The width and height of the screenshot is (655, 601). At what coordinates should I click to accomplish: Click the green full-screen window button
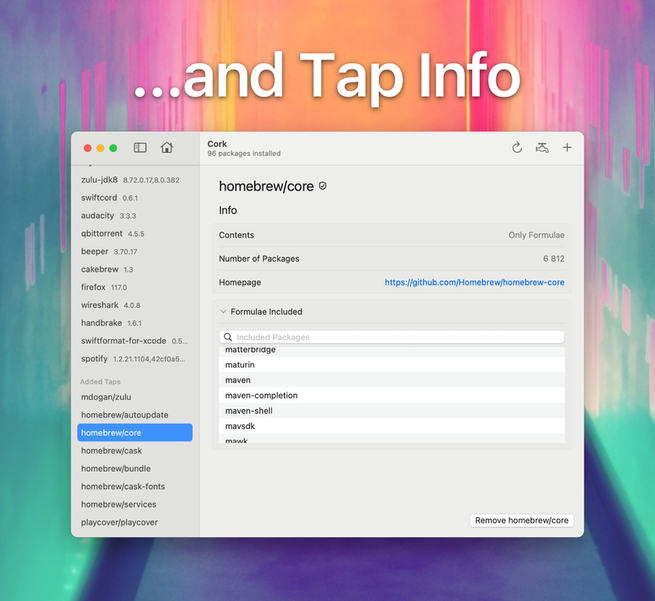tap(113, 148)
